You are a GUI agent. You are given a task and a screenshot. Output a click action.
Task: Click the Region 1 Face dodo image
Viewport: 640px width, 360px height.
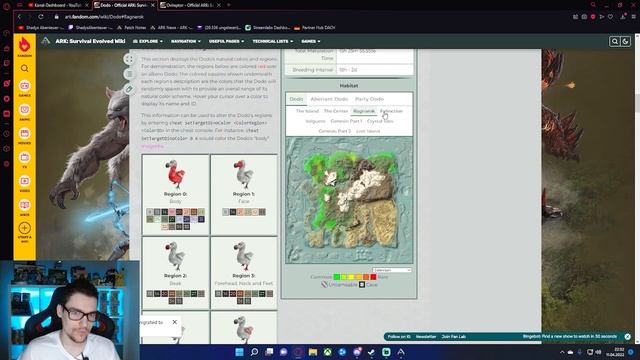click(244, 174)
